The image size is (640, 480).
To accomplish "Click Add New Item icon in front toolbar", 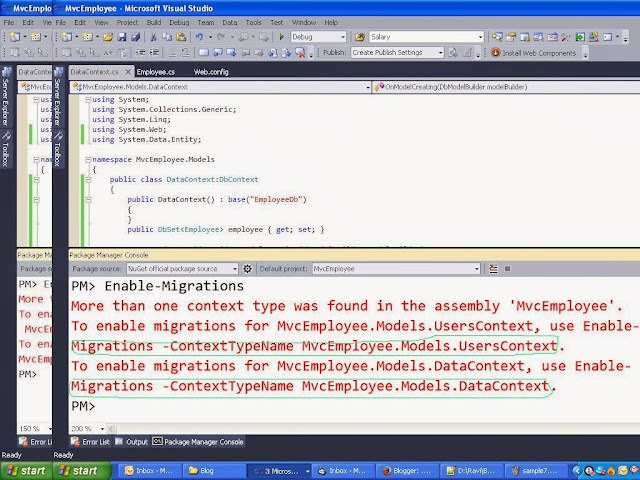I will point(87,37).
